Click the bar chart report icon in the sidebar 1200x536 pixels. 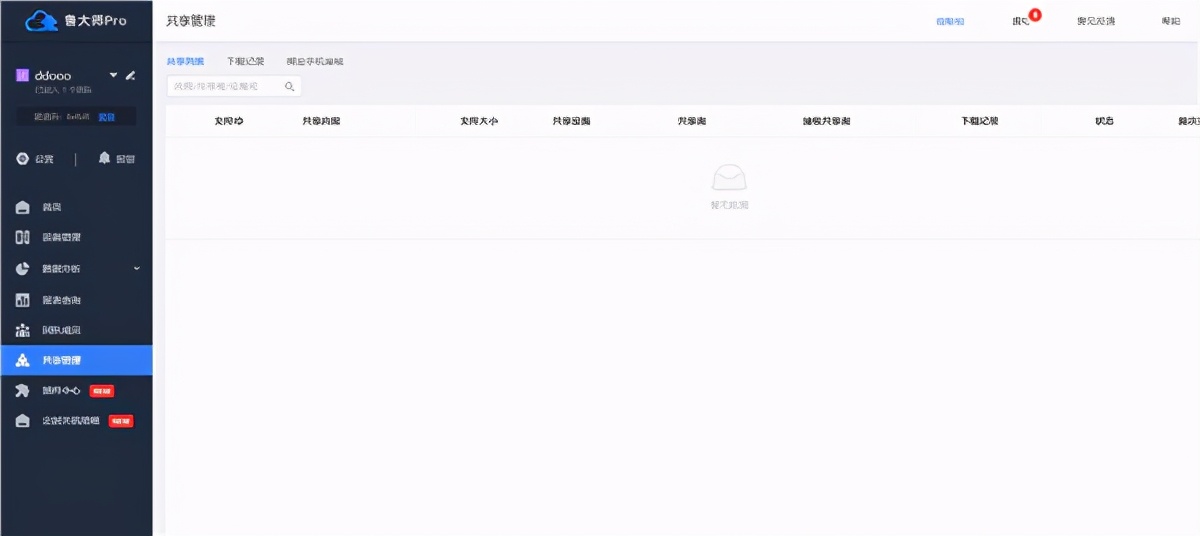pos(23,300)
